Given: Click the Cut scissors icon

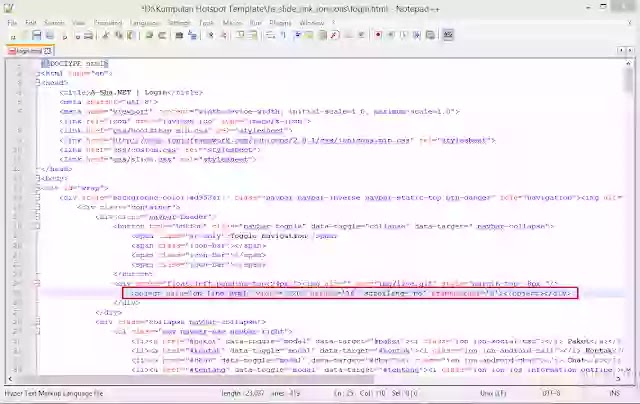Looking at the screenshot, I should (106, 36).
